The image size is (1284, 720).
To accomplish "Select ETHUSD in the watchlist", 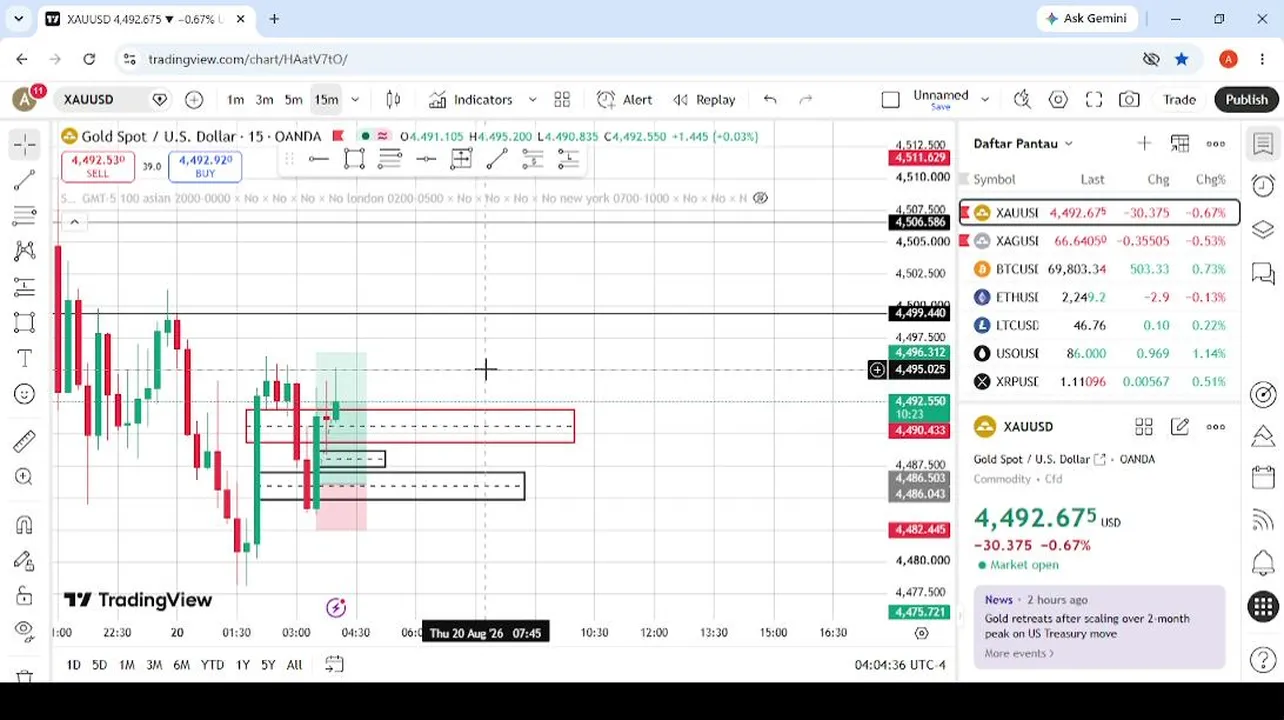I will coord(1099,297).
